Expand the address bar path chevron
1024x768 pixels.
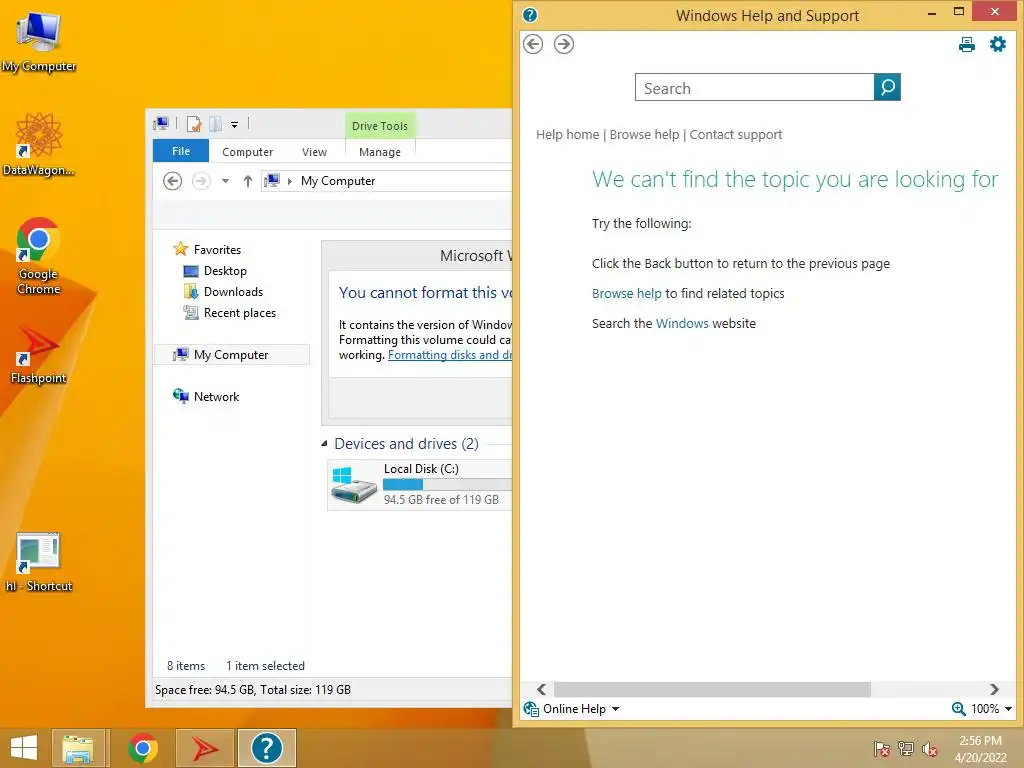click(x=289, y=181)
